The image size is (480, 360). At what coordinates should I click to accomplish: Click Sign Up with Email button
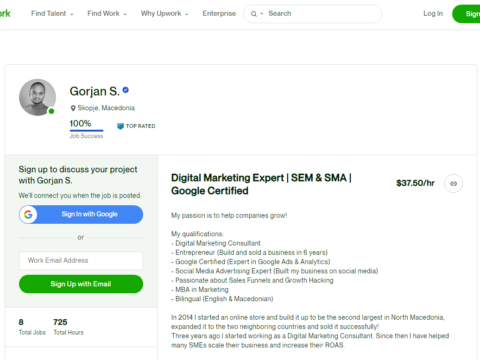coord(81,284)
